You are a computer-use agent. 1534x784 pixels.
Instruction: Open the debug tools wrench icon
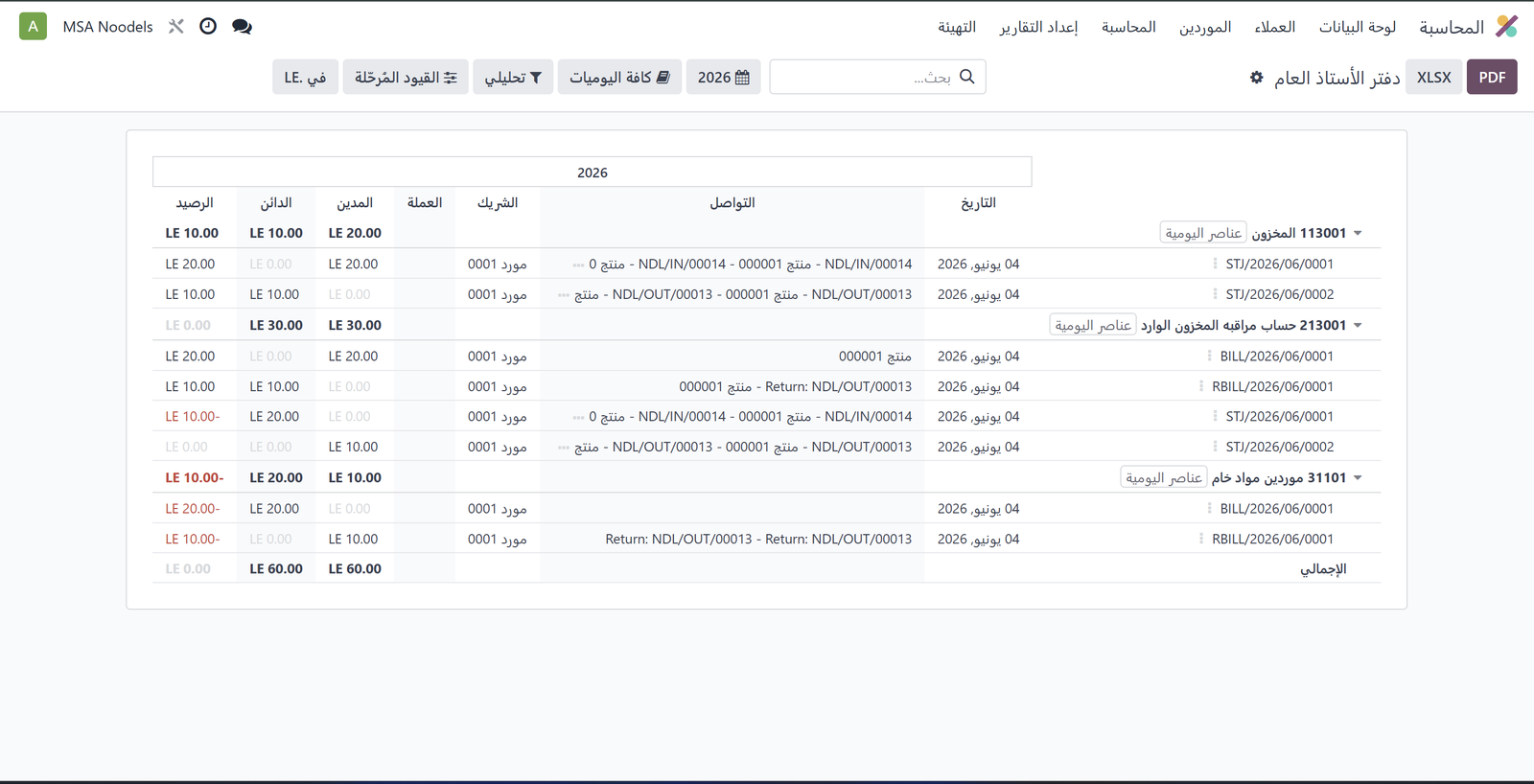coord(176,27)
